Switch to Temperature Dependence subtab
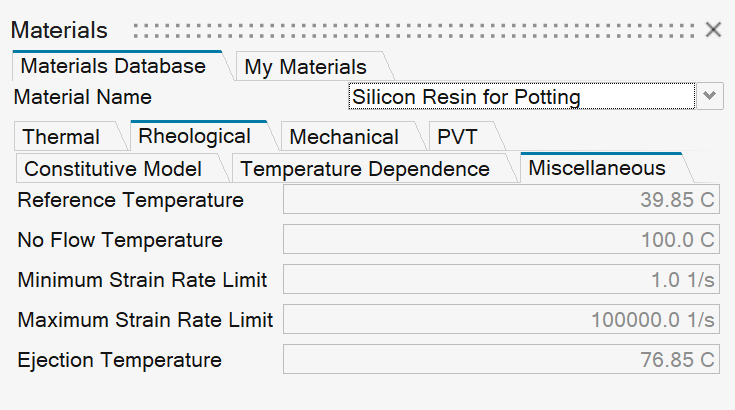The height and width of the screenshot is (410, 735). [365, 169]
